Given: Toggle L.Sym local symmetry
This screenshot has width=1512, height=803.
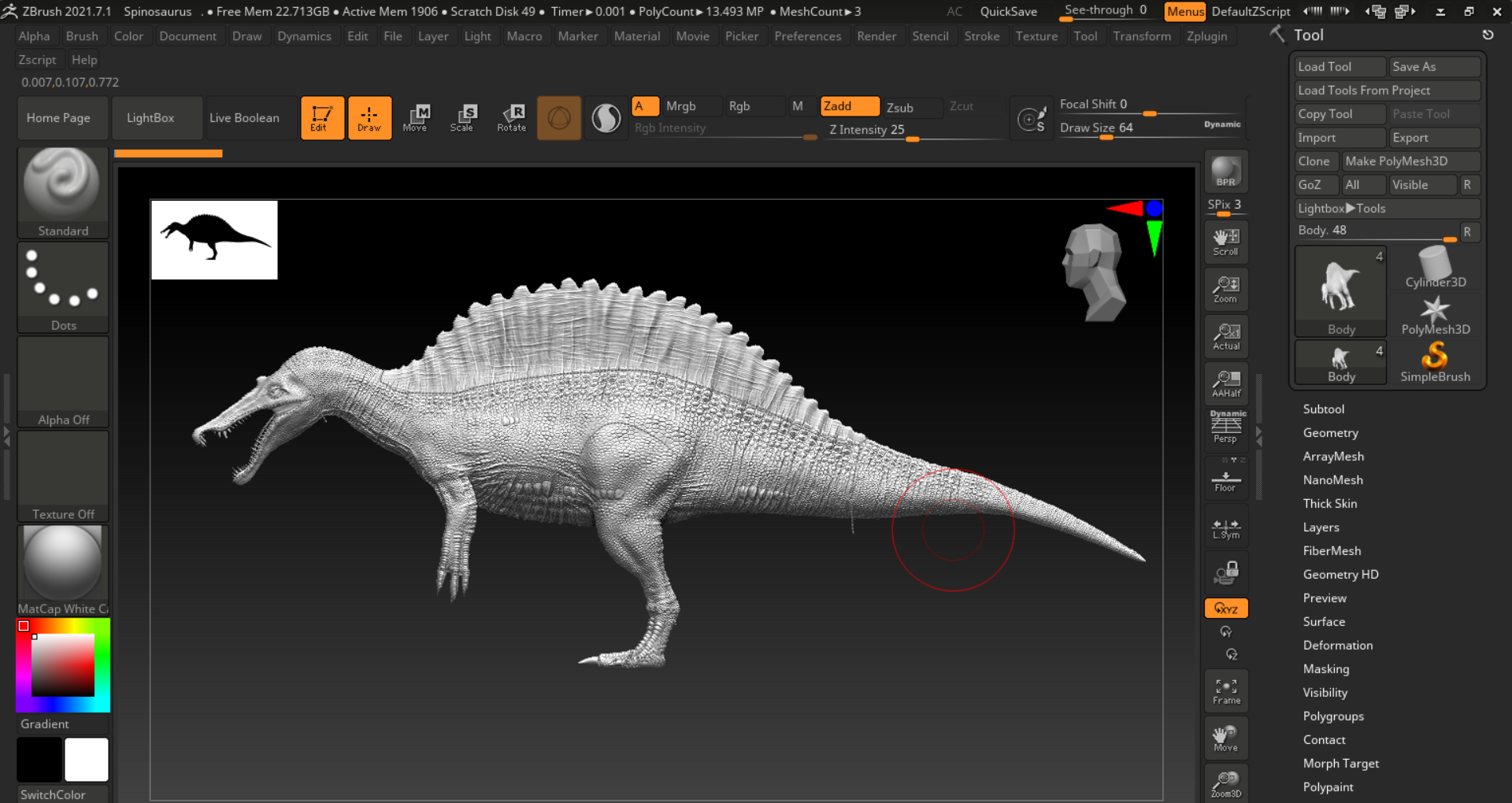Looking at the screenshot, I should point(1226,527).
